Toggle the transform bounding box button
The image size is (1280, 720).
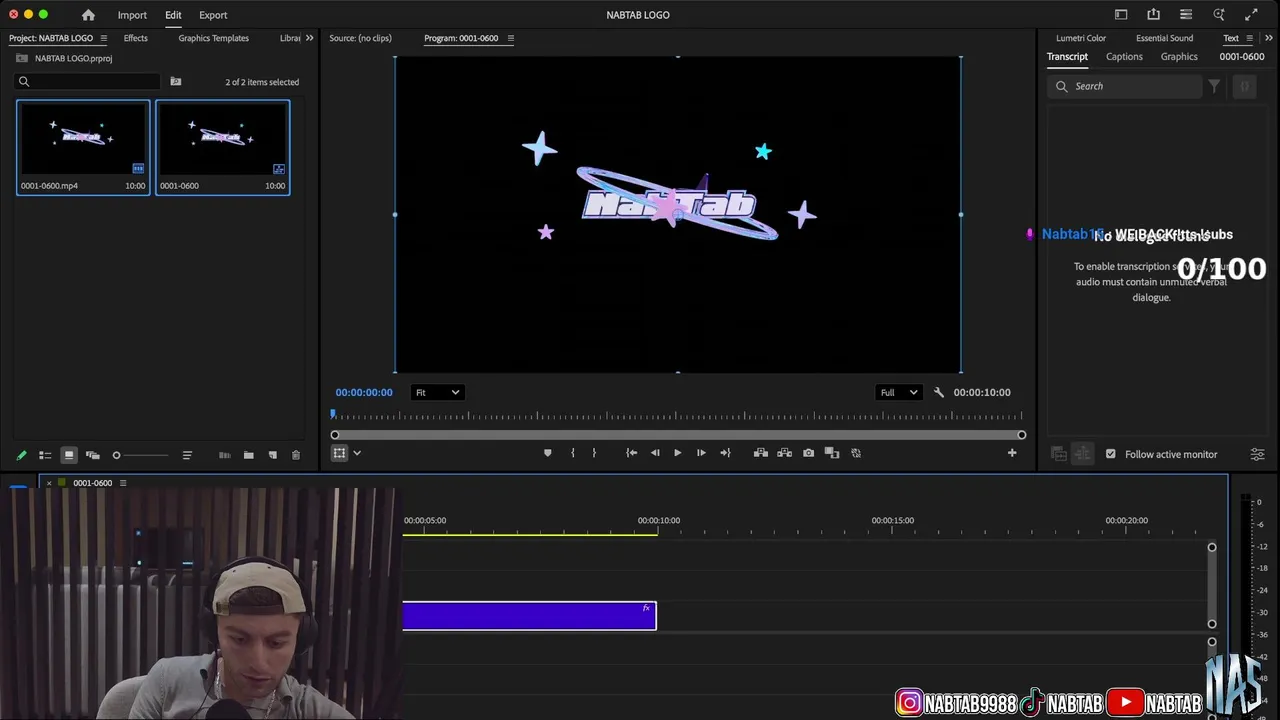coord(340,453)
